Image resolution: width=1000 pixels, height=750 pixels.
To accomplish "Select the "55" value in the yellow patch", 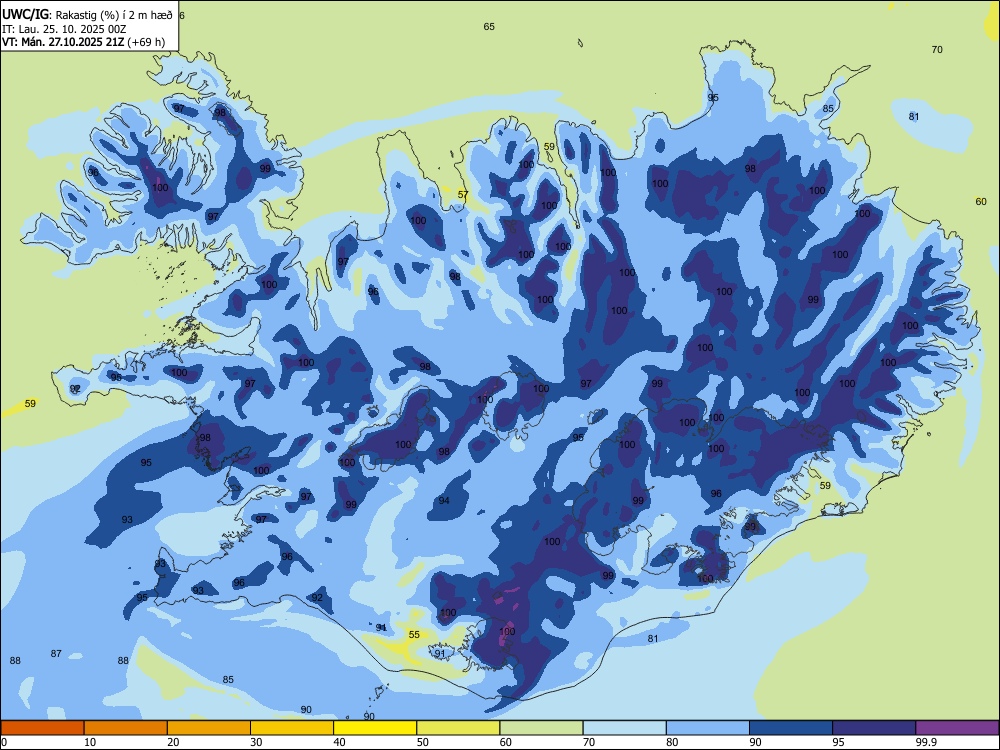I will pos(415,635).
